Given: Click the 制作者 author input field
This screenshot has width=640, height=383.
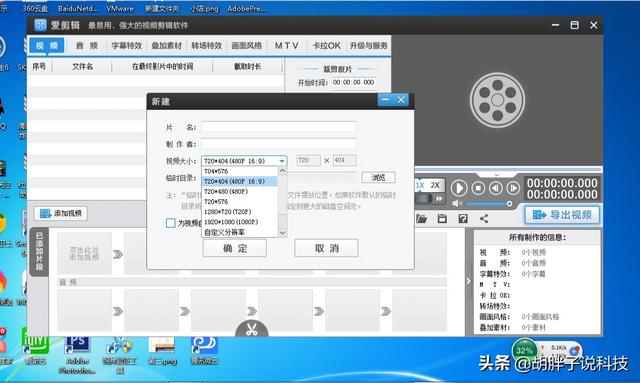Looking at the screenshot, I should tap(279, 144).
